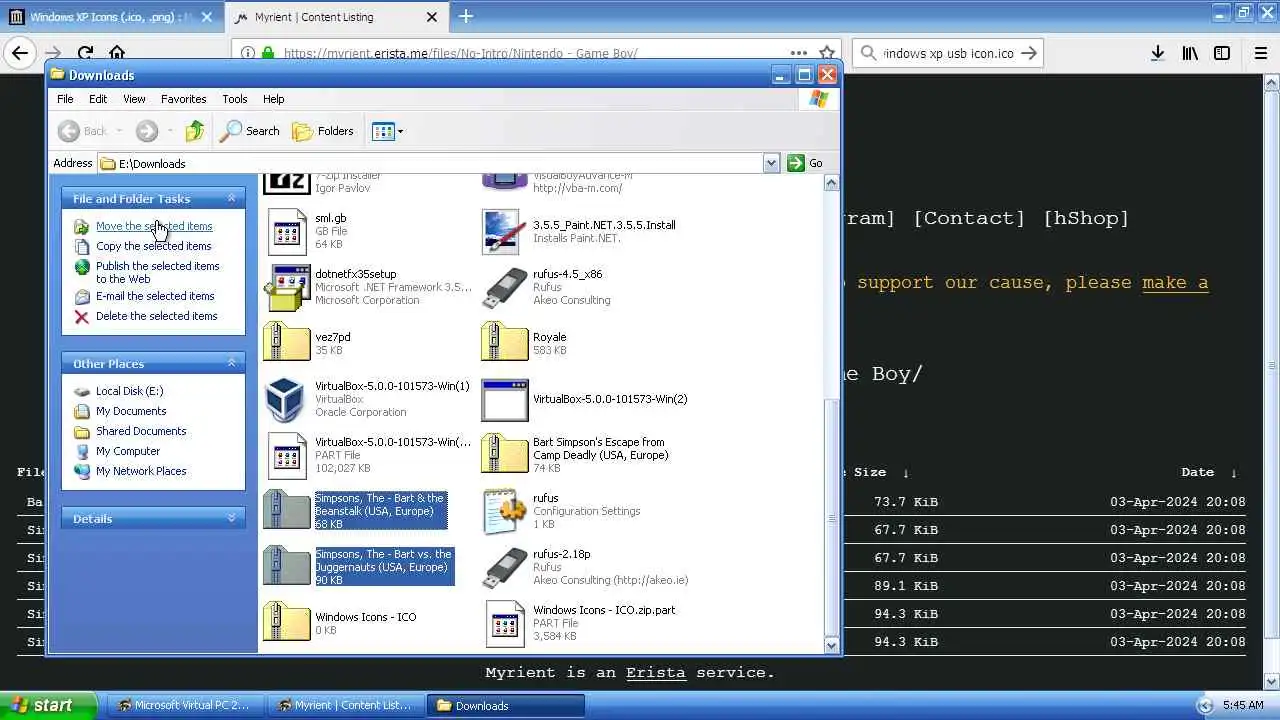Select the Windows Icons - ICO.zip.part icon
1280x720 pixels.
click(x=505, y=624)
